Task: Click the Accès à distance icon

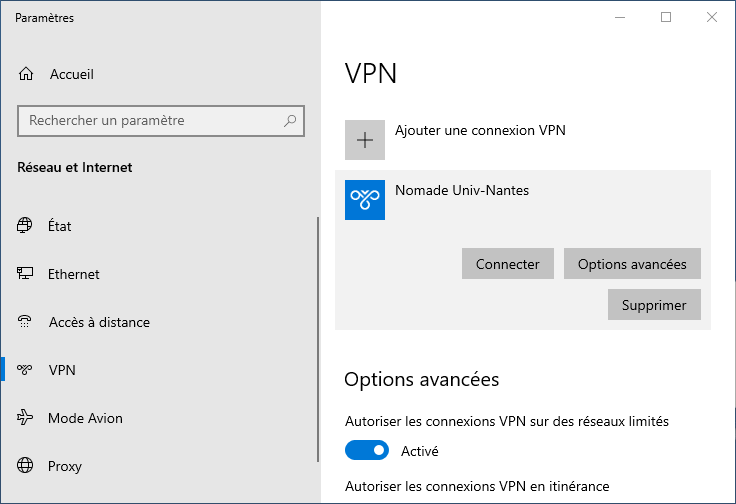Action: [26, 322]
